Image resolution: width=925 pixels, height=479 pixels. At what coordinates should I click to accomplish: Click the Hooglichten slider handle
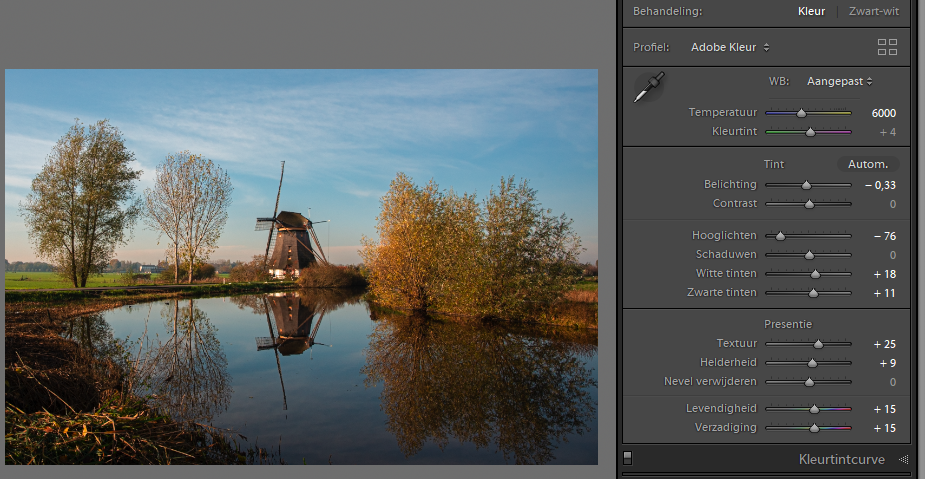tap(780, 236)
